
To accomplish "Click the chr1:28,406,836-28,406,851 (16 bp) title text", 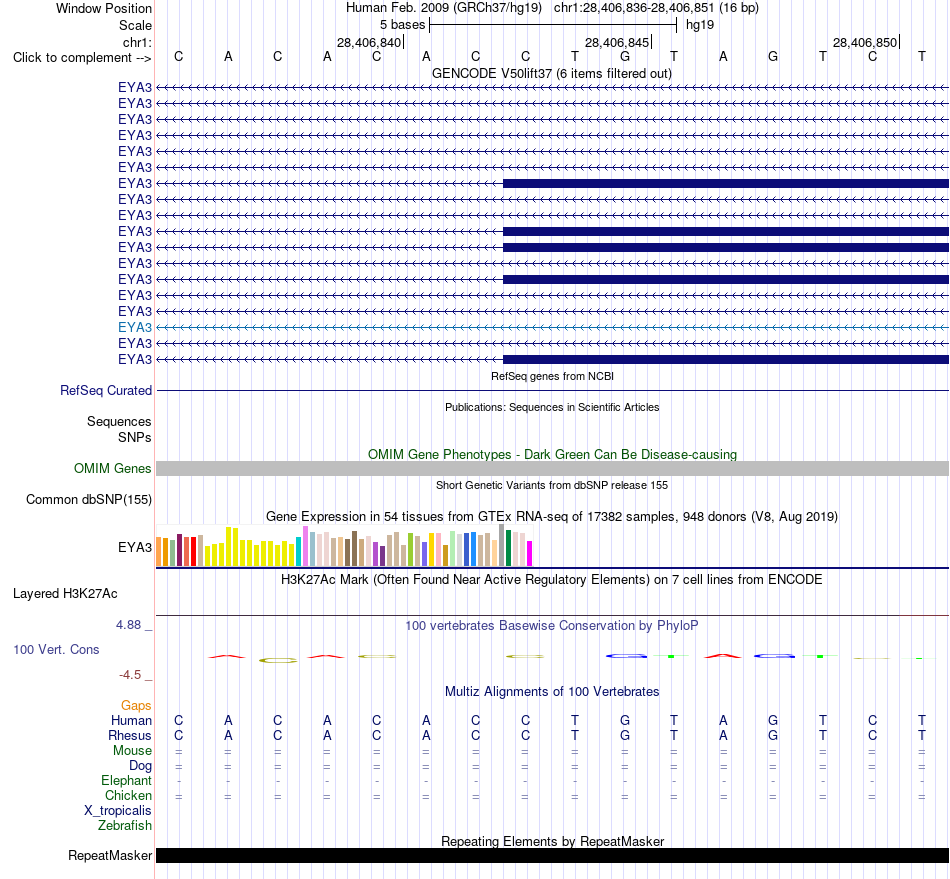I will click(x=656, y=8).
